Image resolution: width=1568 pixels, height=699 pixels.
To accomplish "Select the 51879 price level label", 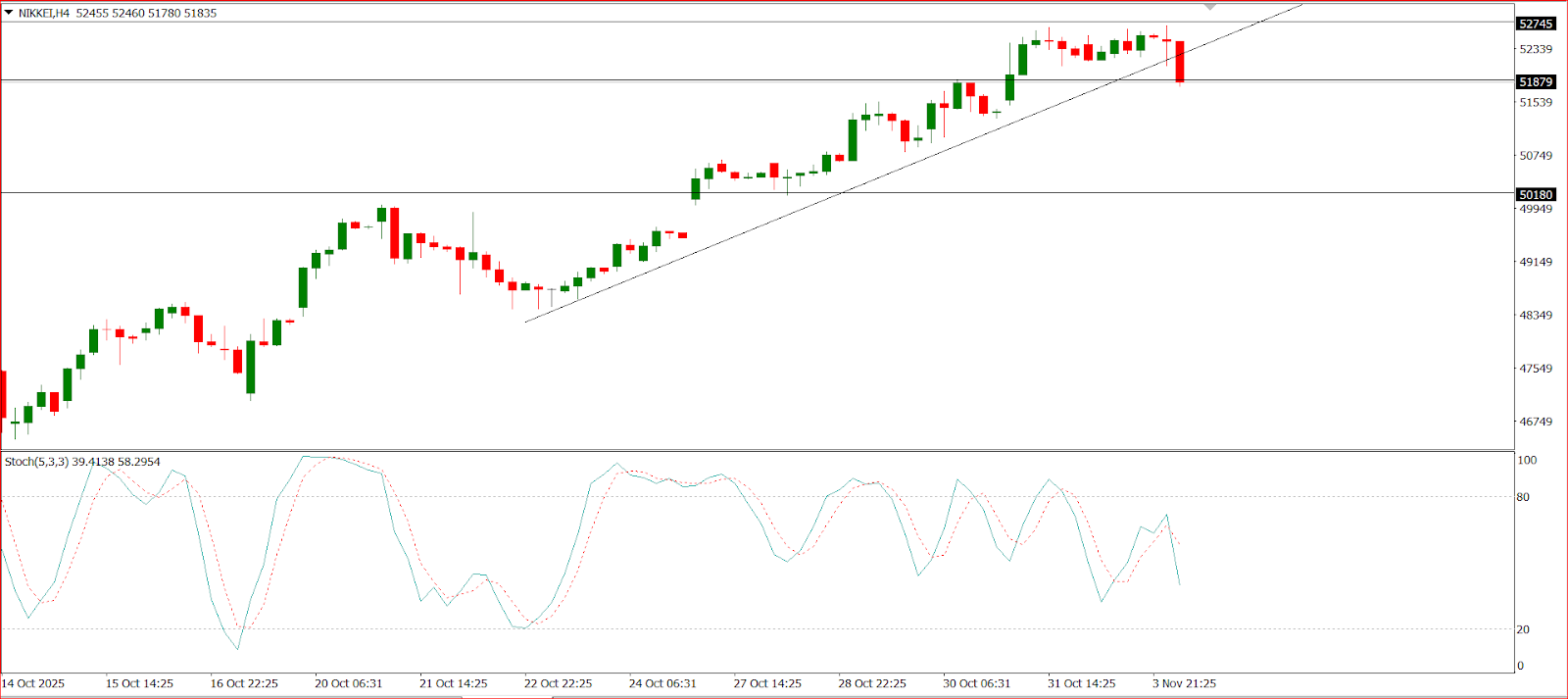I will click(1535, 82).
